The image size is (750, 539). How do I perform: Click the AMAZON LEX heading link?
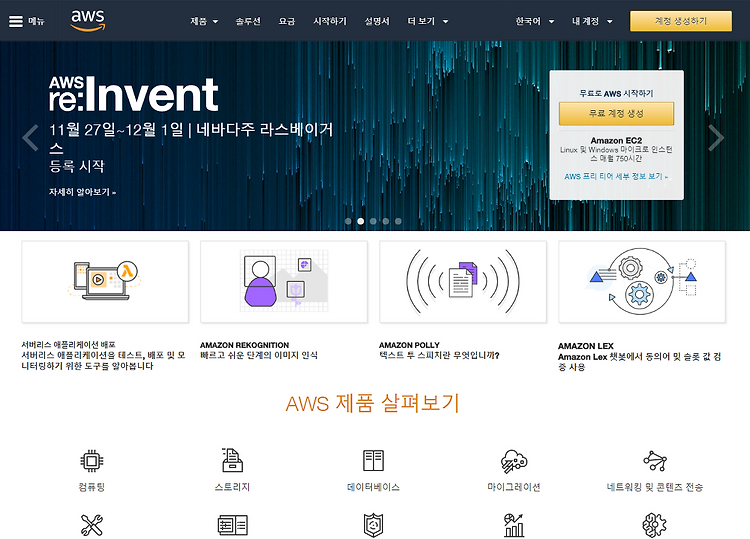[x=585, y=346]
